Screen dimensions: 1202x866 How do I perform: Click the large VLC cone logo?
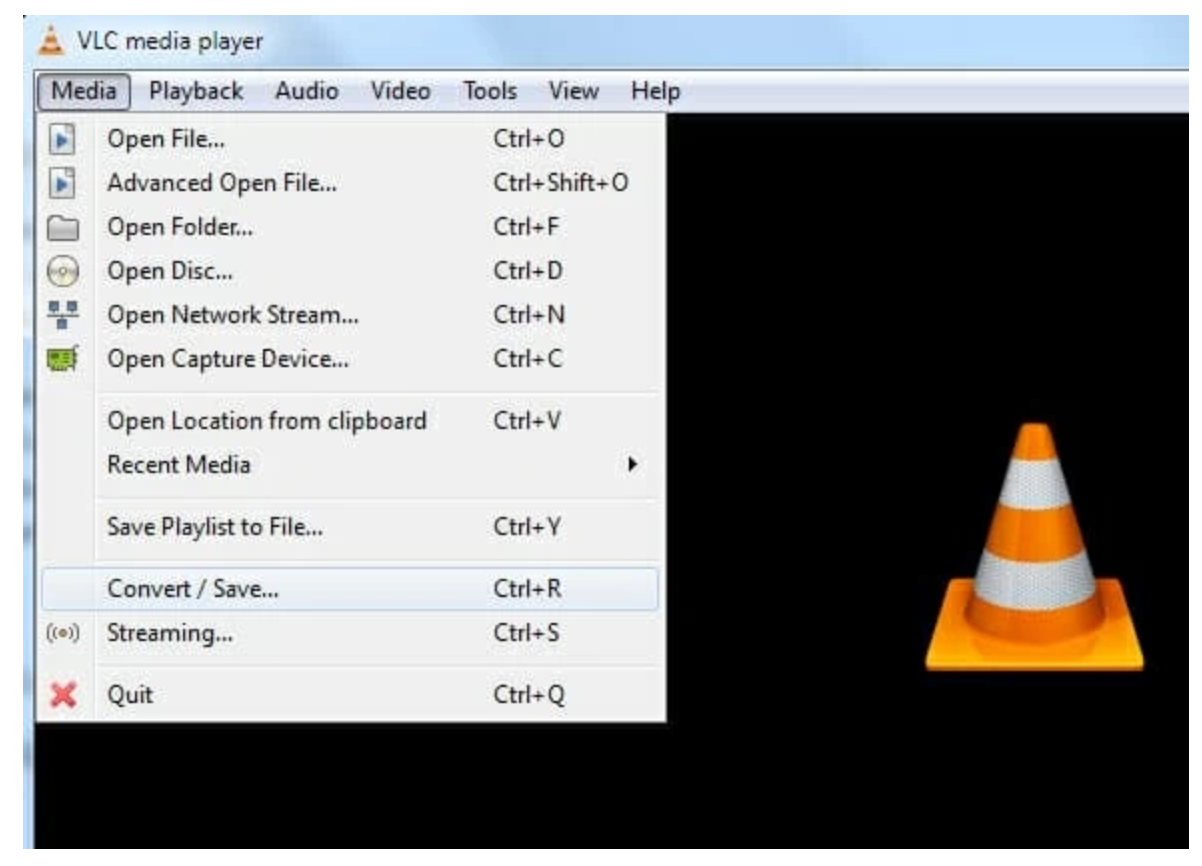[x=1034, y=547]
